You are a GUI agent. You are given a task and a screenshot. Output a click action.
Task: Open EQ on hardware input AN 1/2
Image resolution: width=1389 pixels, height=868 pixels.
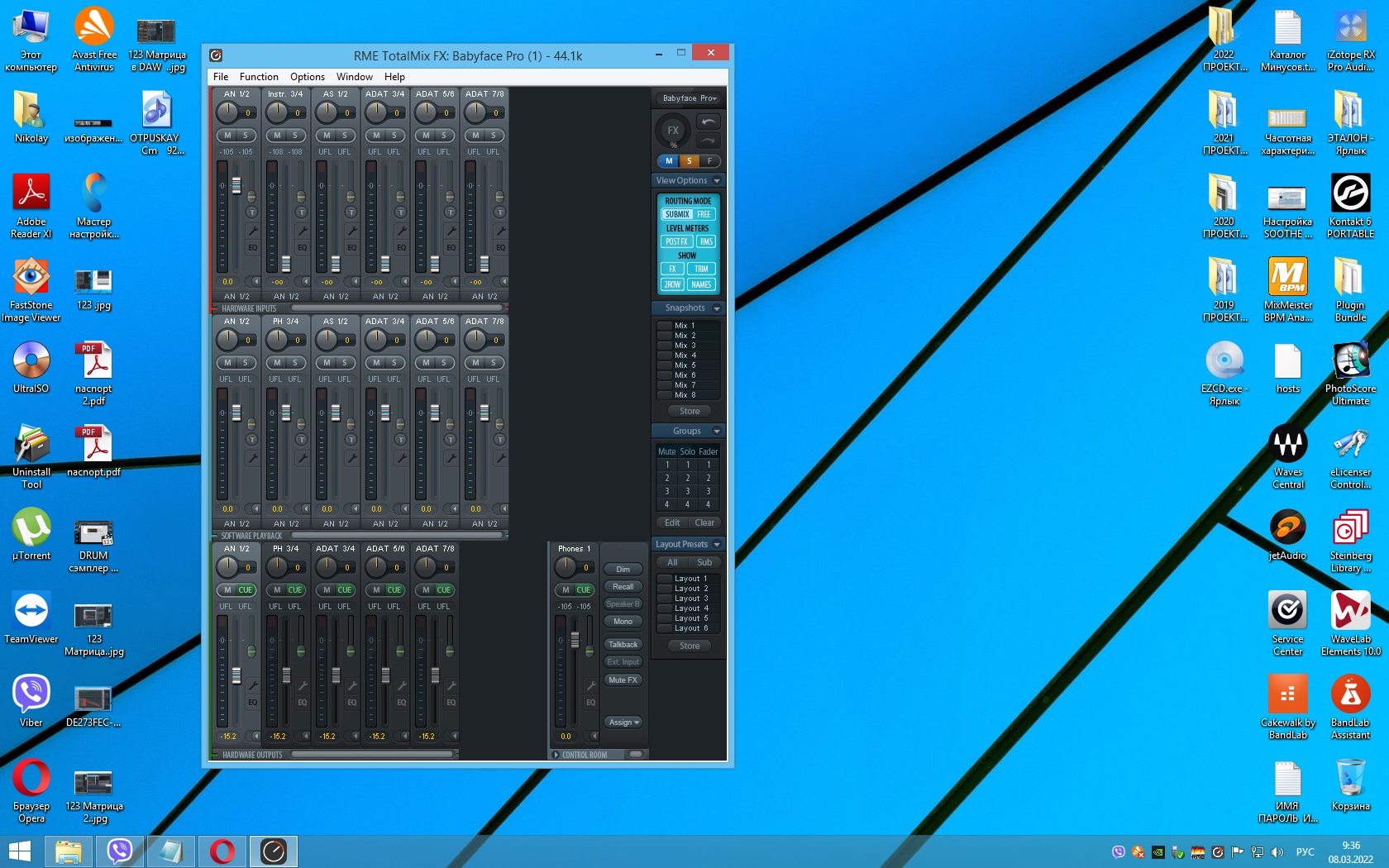[x=252, y=247]
